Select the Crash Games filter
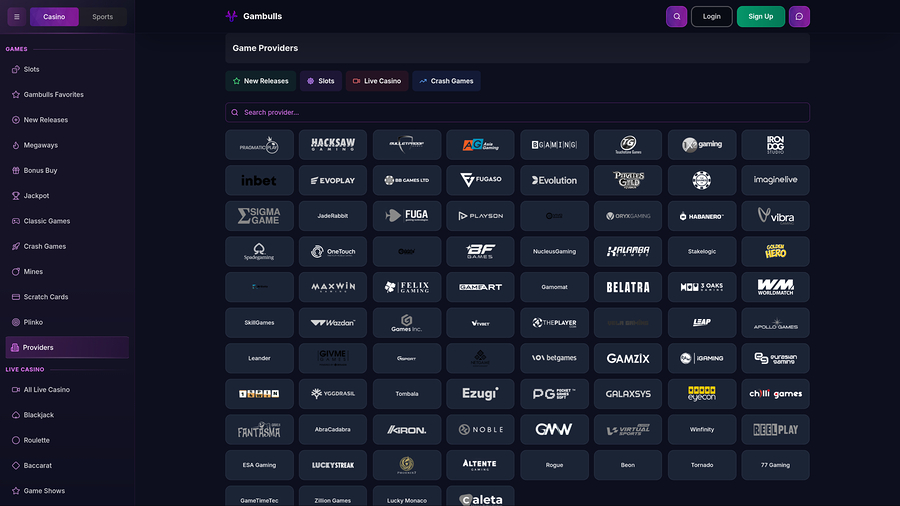 pos(446,81)
